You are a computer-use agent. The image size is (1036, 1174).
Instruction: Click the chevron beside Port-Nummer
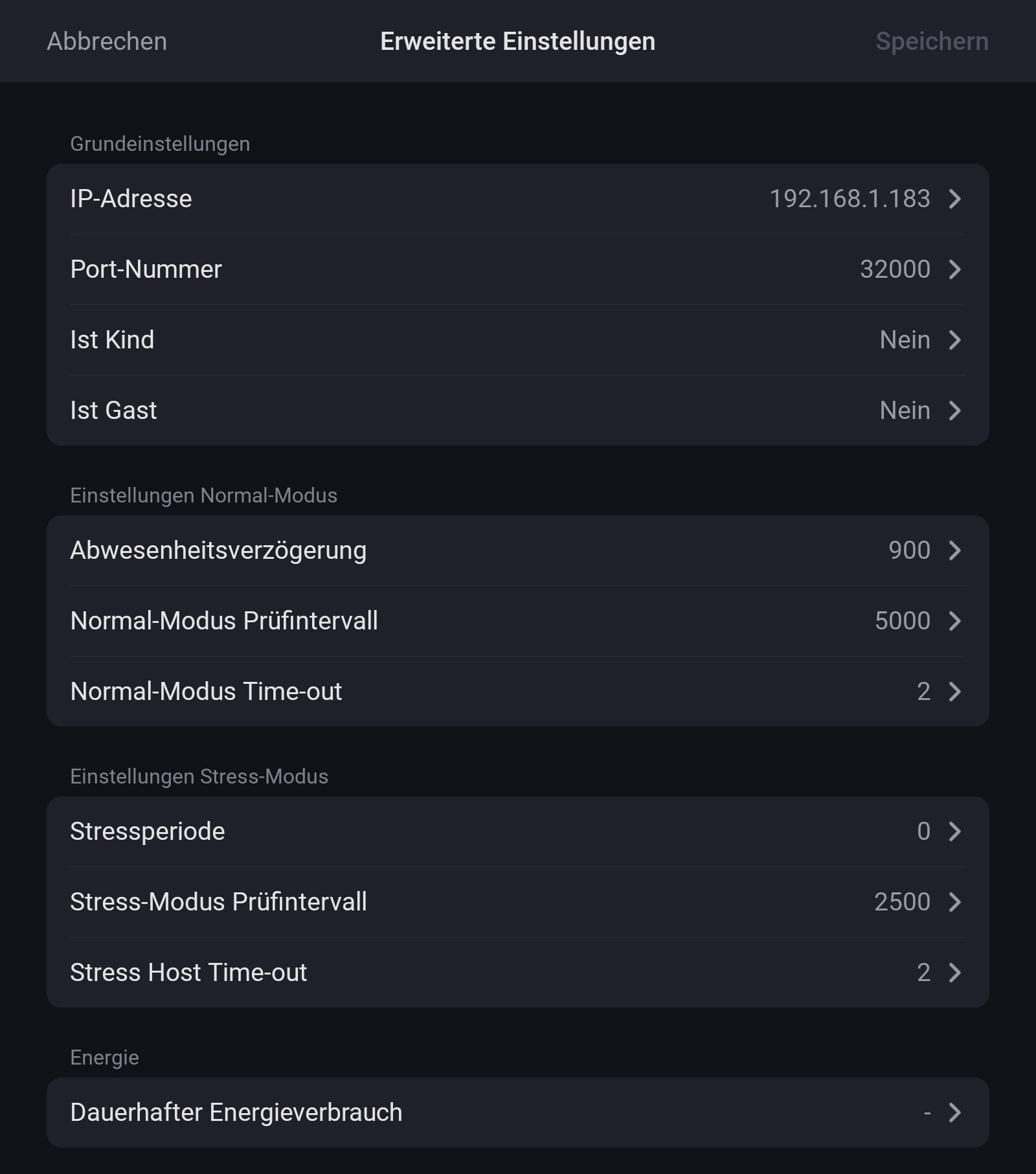point(954,269)
